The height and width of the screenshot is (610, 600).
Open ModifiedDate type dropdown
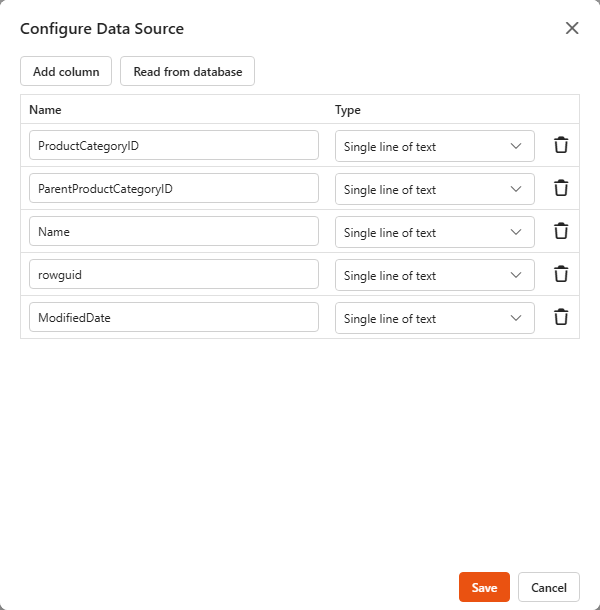click(435, 318)
